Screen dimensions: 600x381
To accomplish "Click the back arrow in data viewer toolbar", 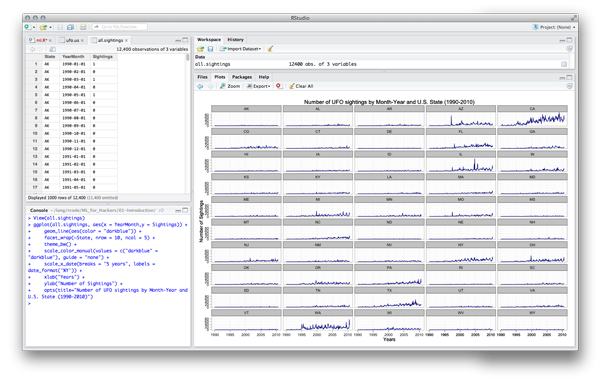I will [32, 49].
